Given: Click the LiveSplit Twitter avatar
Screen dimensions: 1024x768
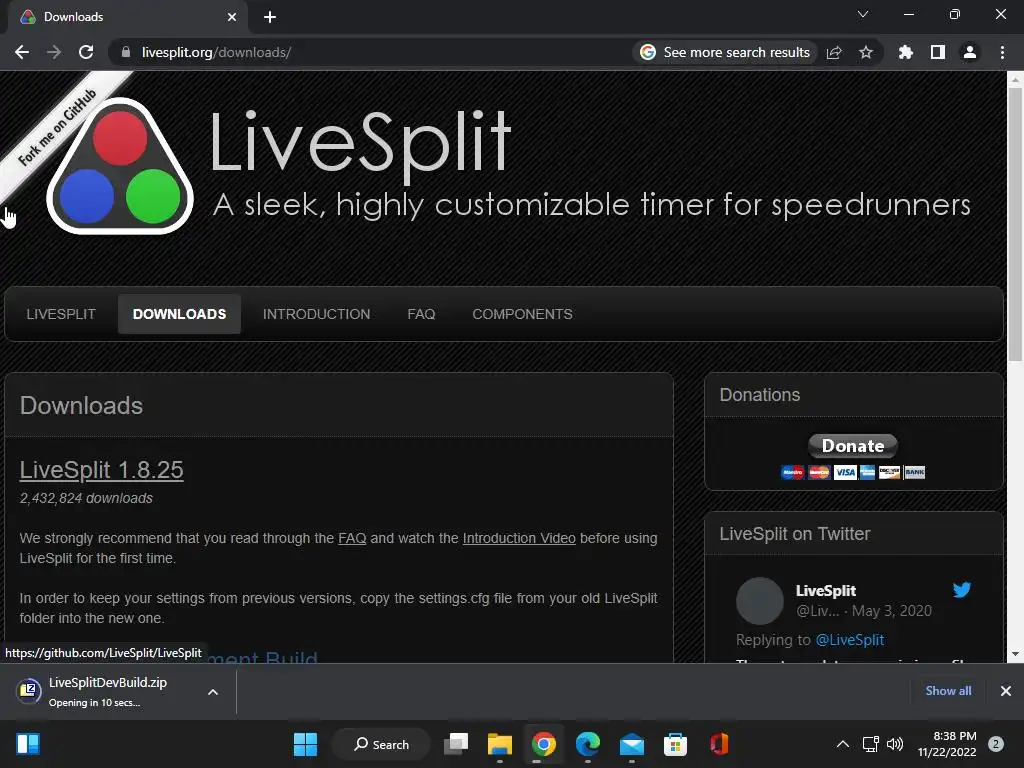Looking at the screenshot, I should coord(760,601).
